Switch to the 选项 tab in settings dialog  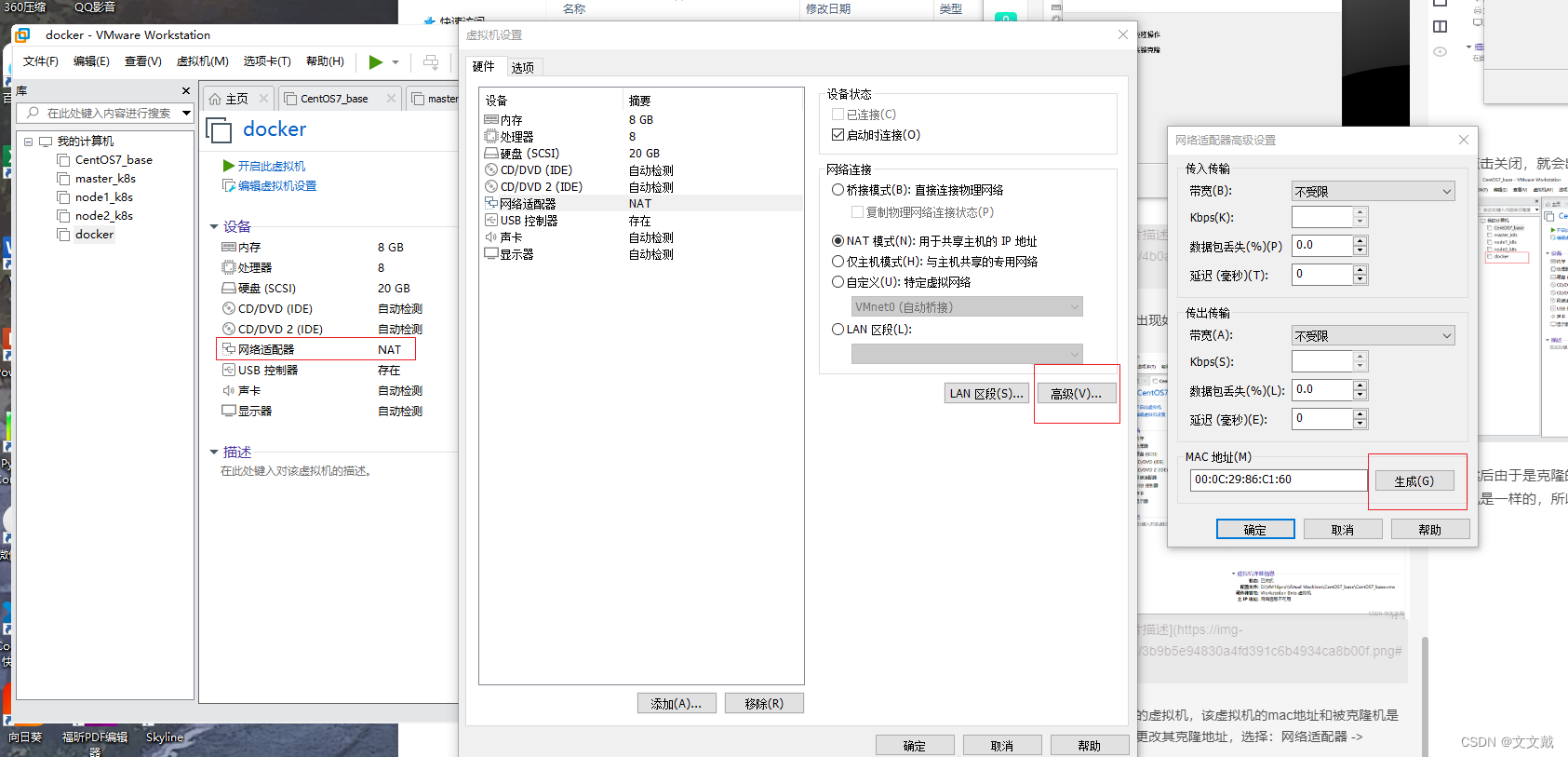[x=523, y=68]
